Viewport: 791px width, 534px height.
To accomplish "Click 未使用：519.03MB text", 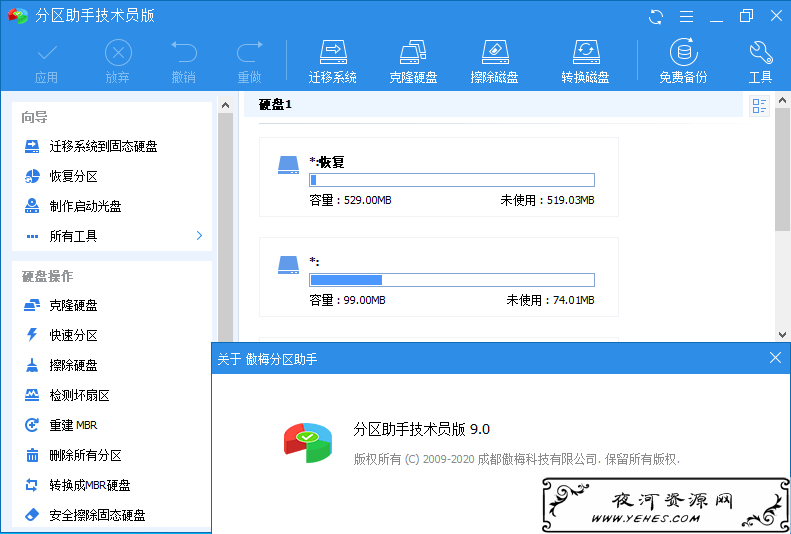I will click(547, 200).
